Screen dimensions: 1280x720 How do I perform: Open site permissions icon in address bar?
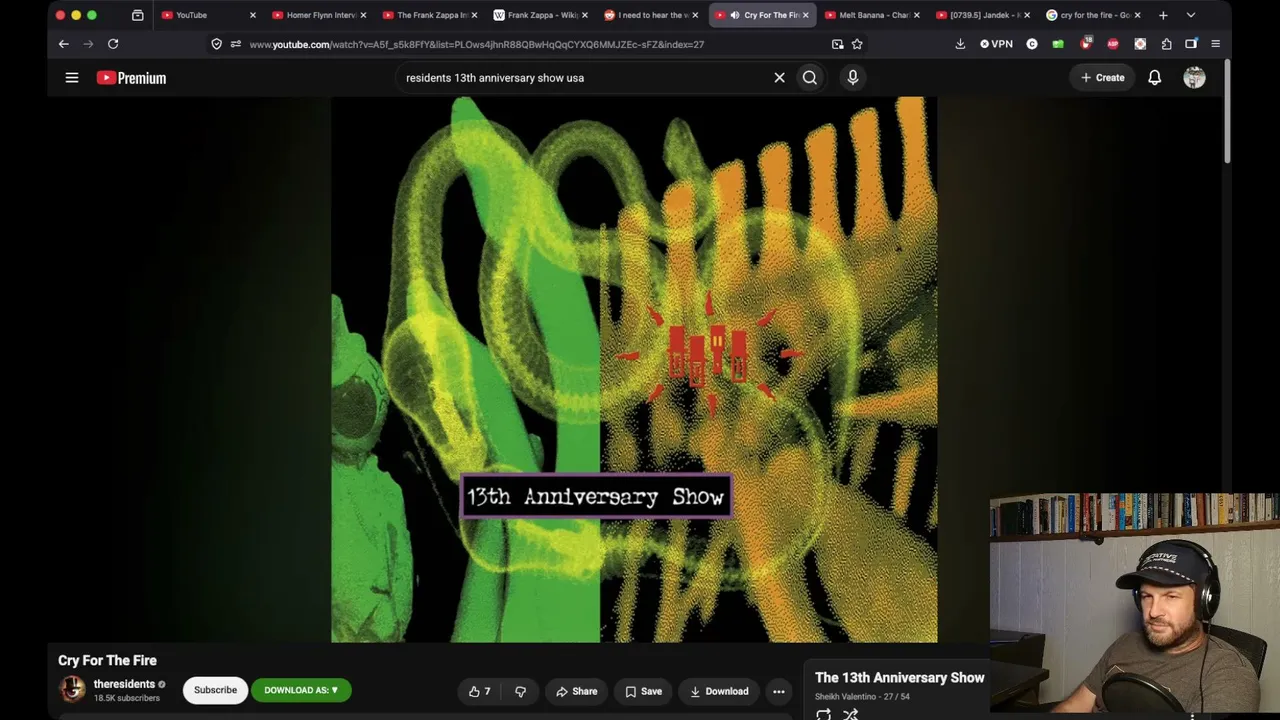point(235,44)
